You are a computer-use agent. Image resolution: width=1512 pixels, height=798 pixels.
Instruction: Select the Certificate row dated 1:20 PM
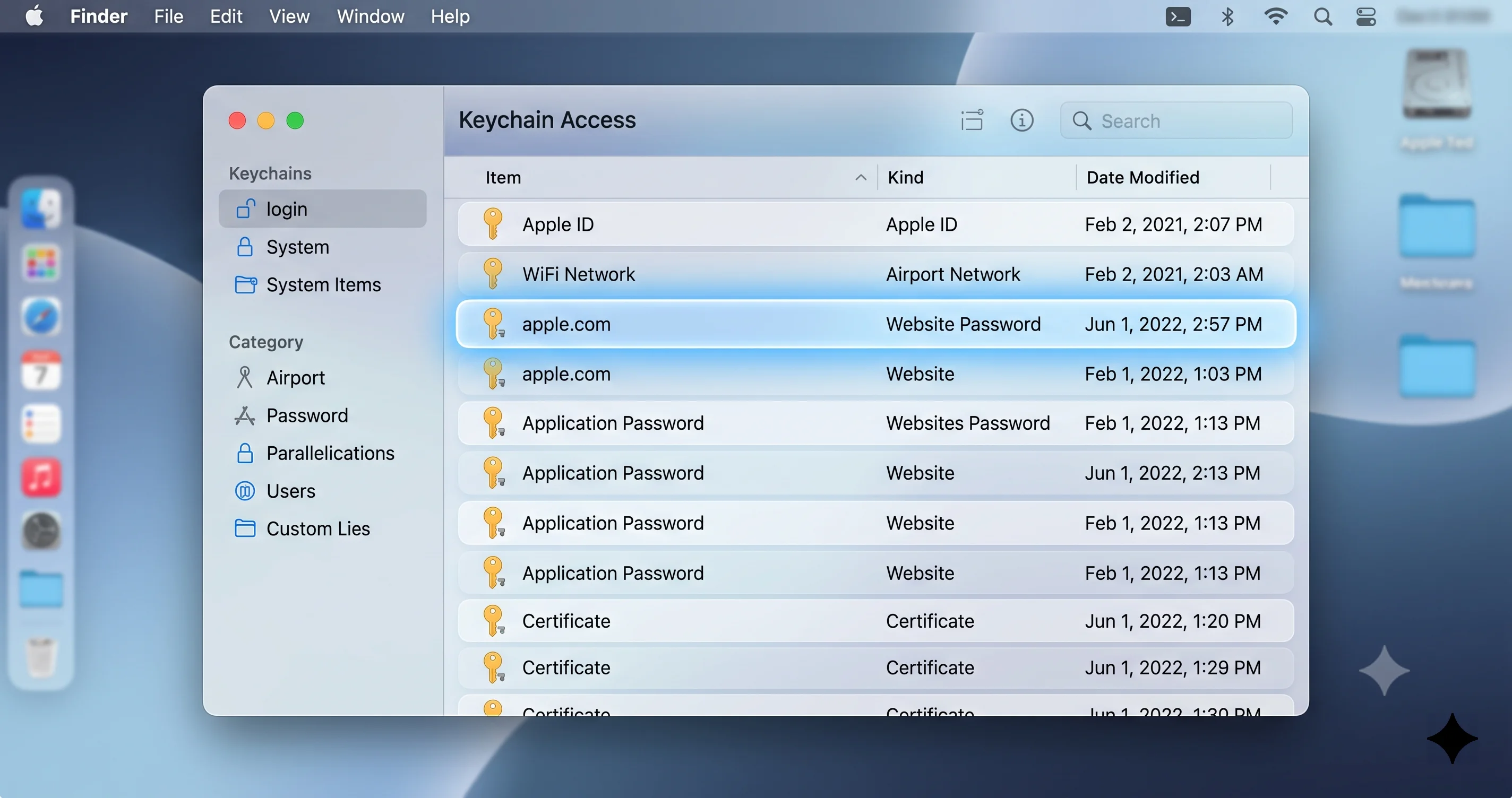click(x=876, y=621)
